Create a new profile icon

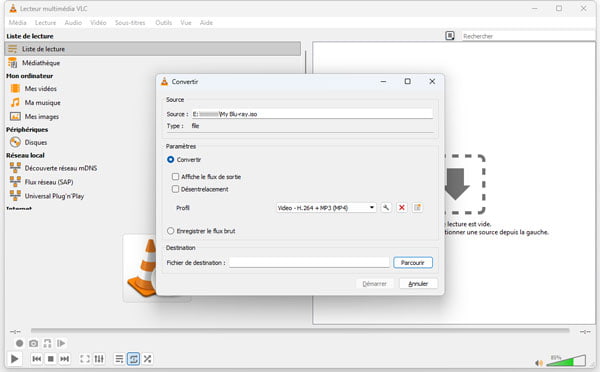(417, 207)
